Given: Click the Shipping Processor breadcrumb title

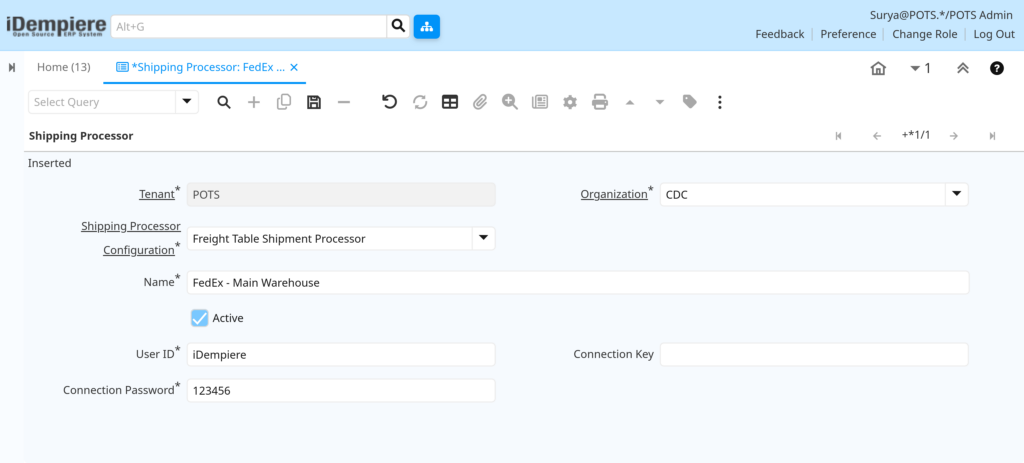Looking at the screenshot, I should click(x=81, y=136).
